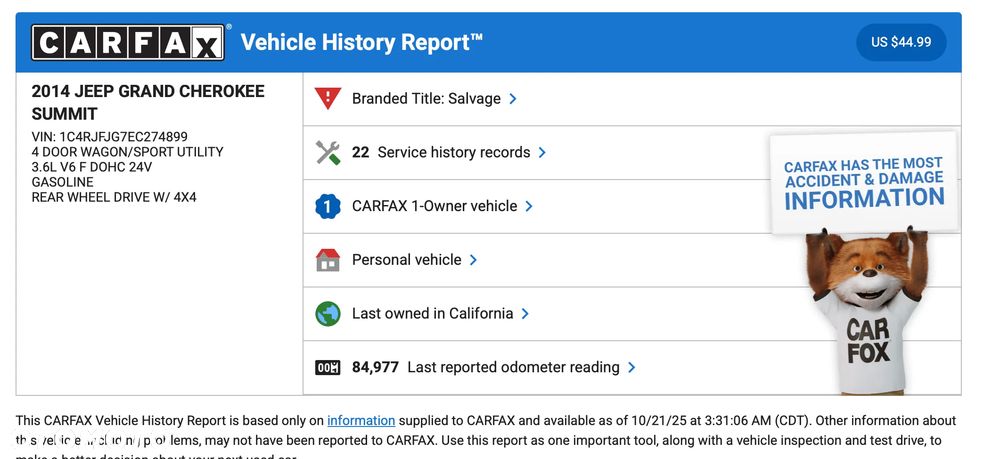Image resolution: width=1000 pixels, height=459 pixels.
Task: Click the red salvage warning triangle icon
Action: click(328, 99)
